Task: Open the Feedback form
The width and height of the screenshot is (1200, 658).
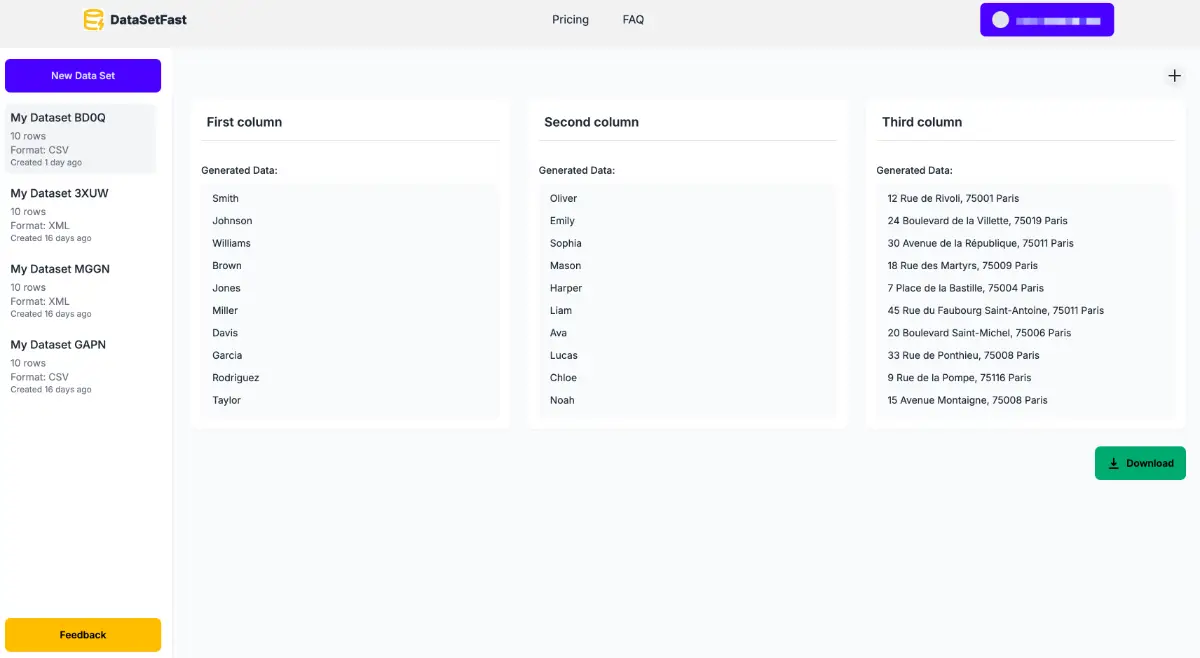Action: click(83, 635)
